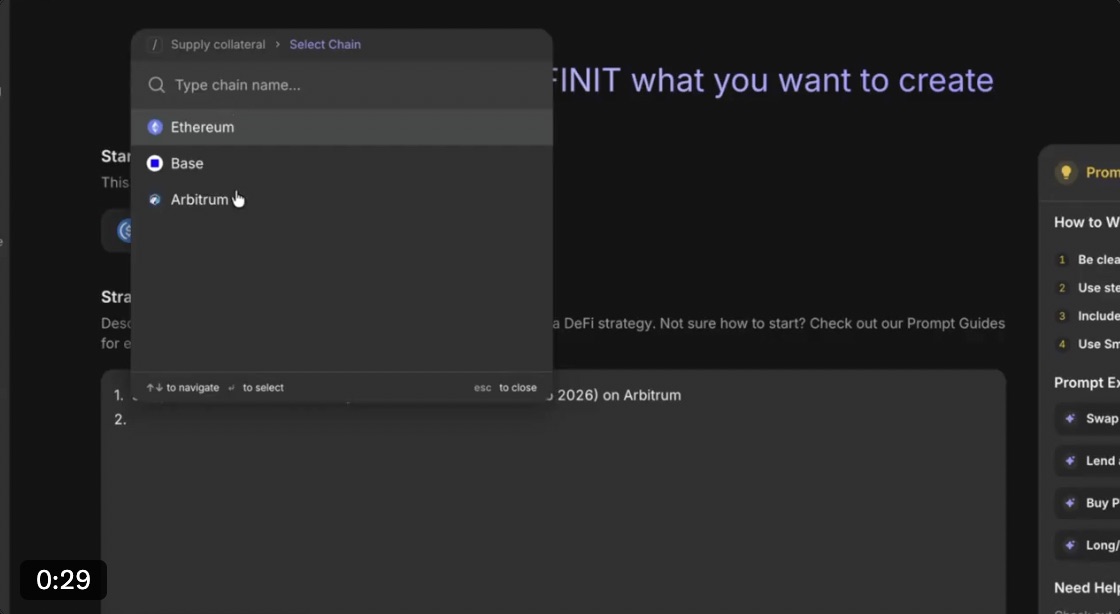1120x614 pixels.
Task: Click the 'to select' enter hint
Action: click(256, 388)
